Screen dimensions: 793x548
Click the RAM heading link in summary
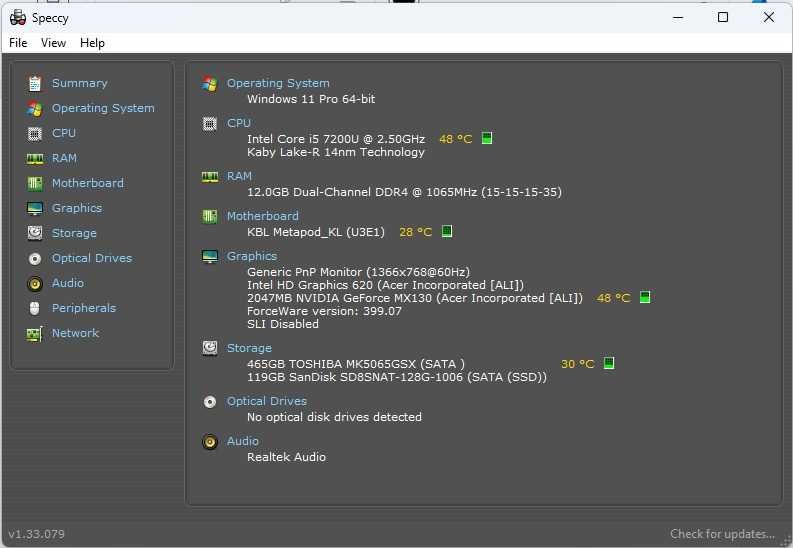coord(239,176)
